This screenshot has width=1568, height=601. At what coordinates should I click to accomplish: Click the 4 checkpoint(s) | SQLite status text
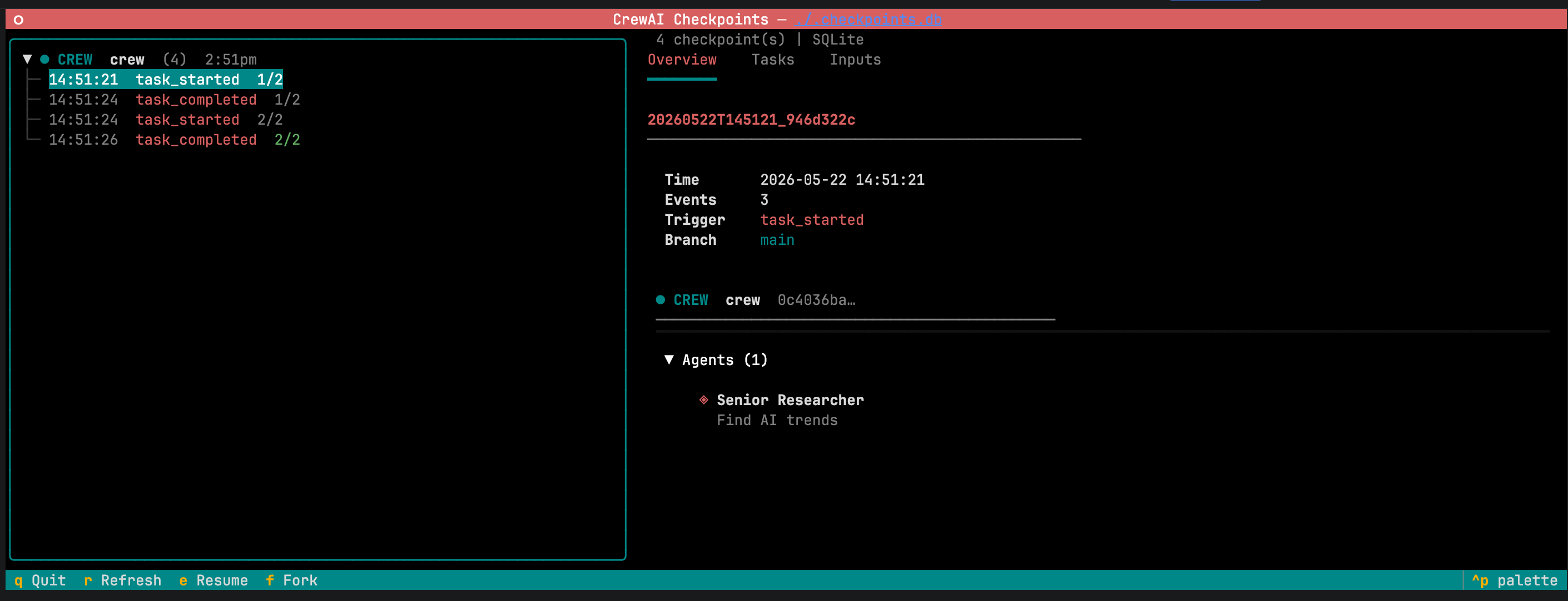click(x=760, y=40)
